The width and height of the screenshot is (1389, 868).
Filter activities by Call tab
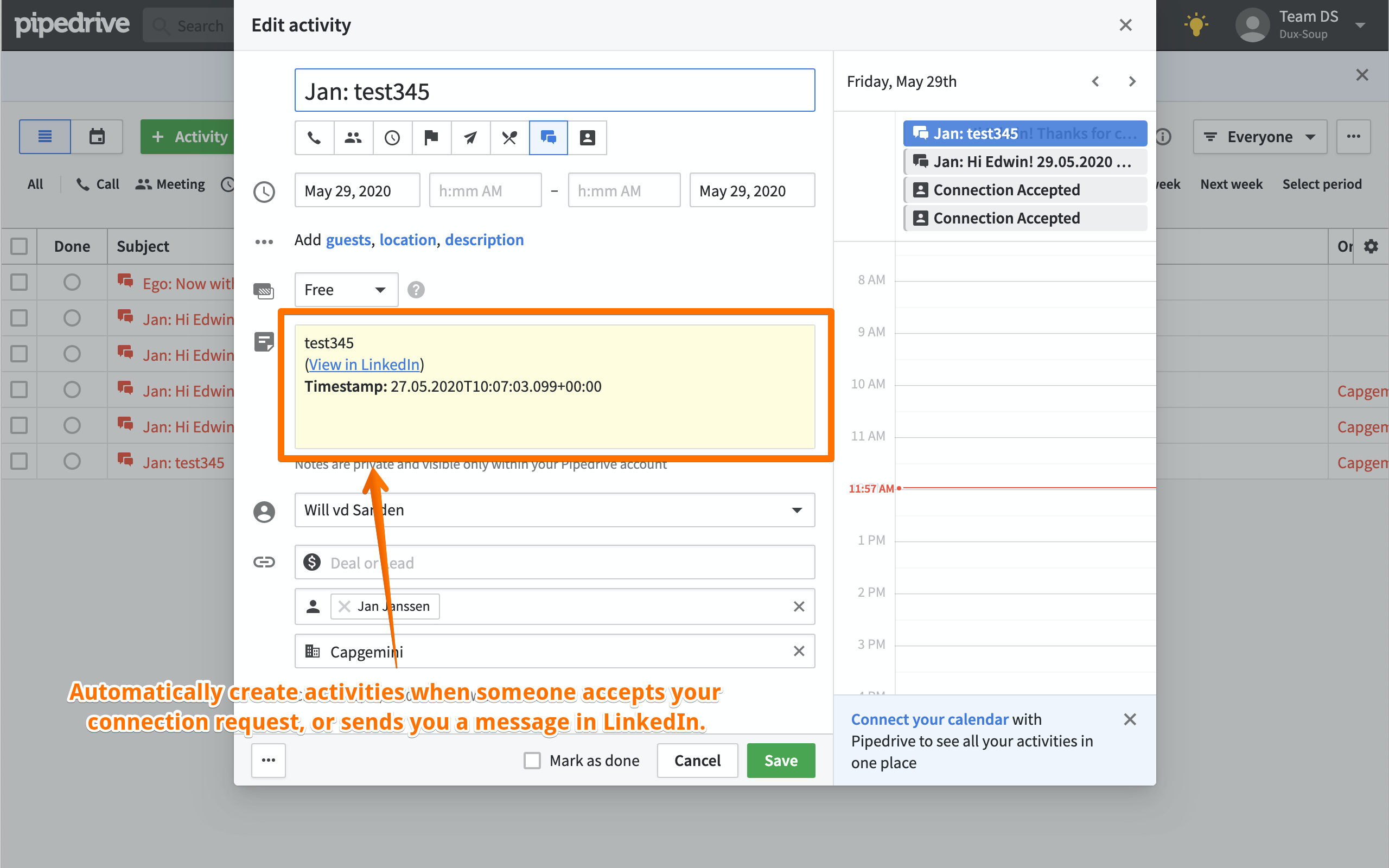(98, 184)
